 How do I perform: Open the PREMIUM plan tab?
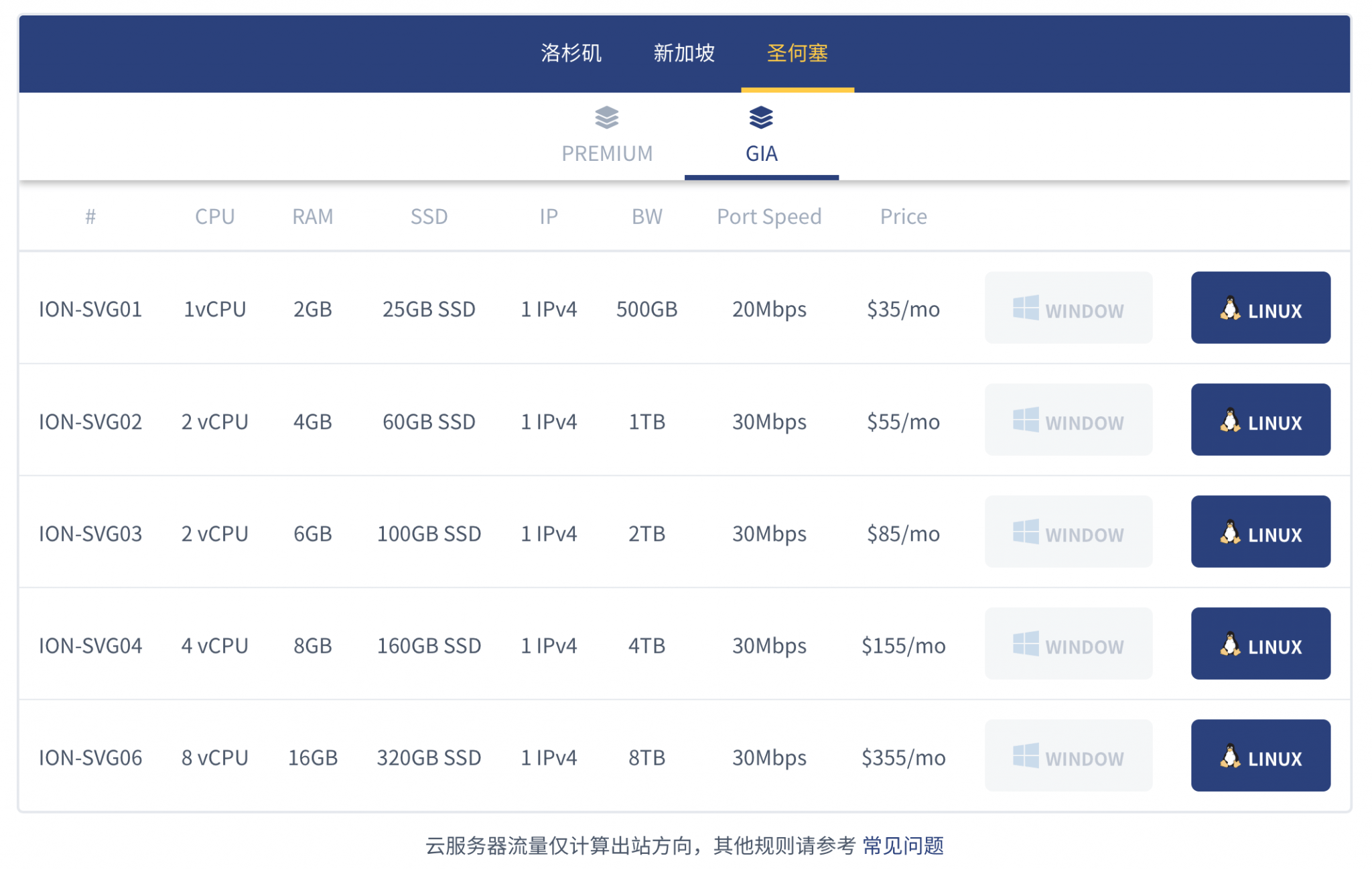click(607, 153)
